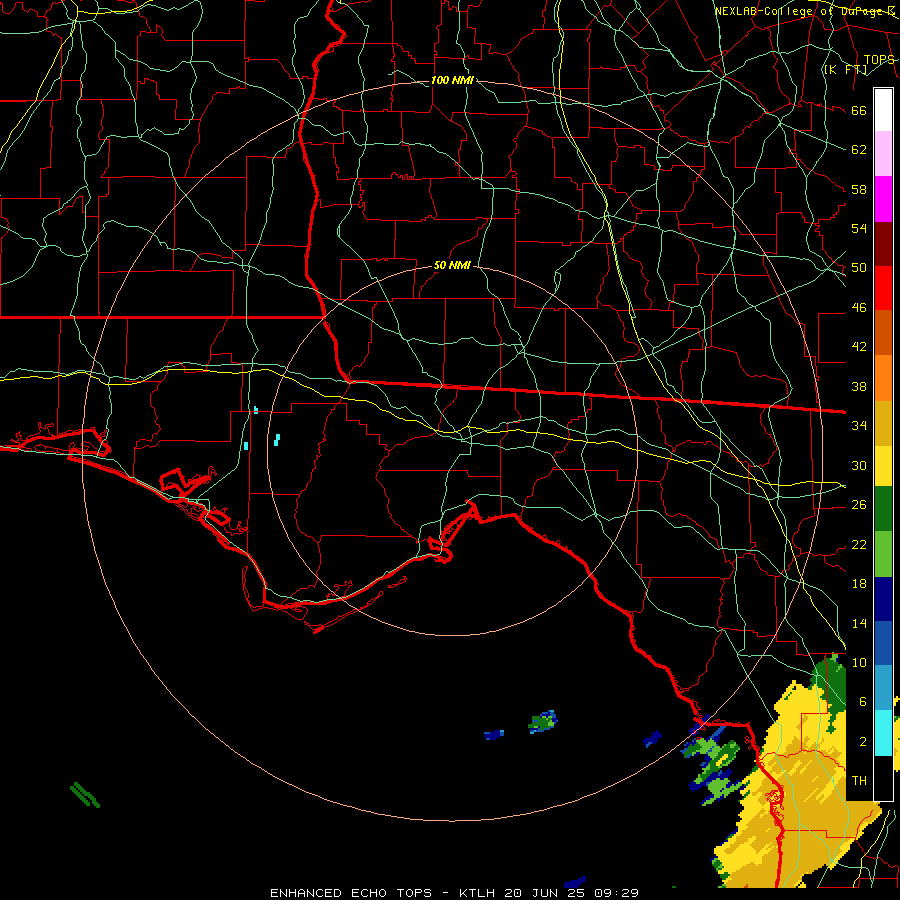Choose the dark red (maroon) legend swatch
Viewport: 900px width, 900px height.
tap(883, 244)
